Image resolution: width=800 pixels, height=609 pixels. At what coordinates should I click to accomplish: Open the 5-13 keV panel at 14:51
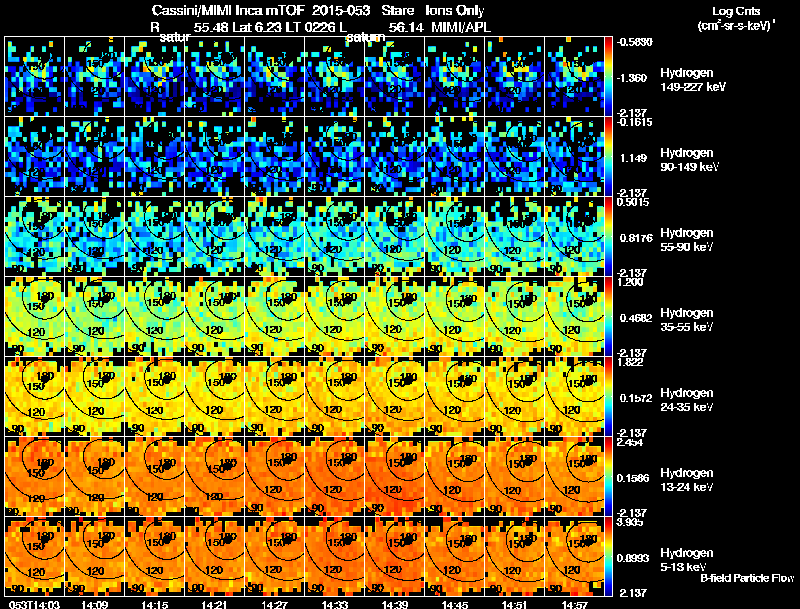tap(515, 557)
